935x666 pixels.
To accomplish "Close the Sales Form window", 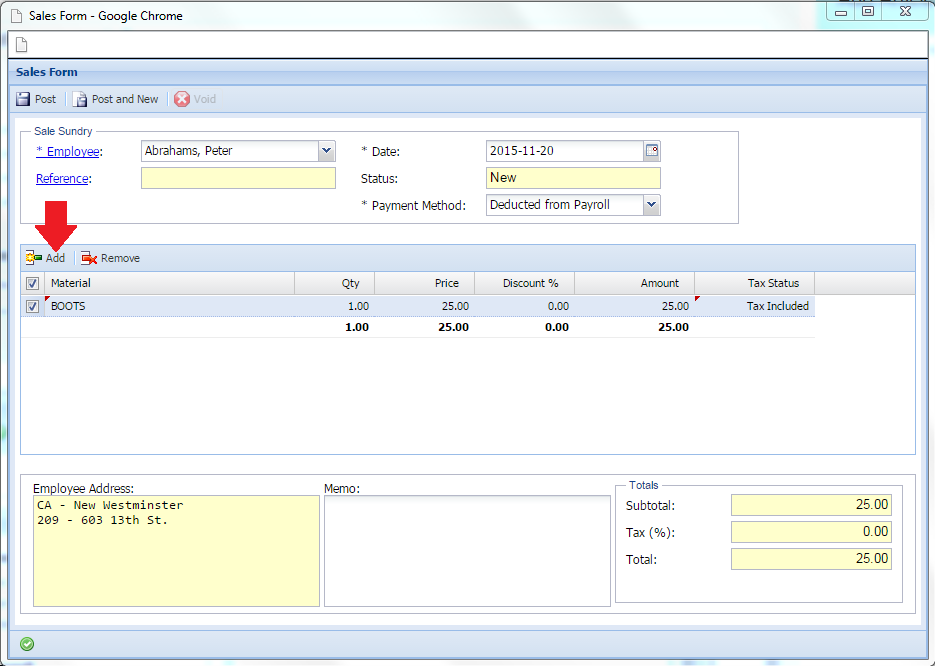I will 905,12.
